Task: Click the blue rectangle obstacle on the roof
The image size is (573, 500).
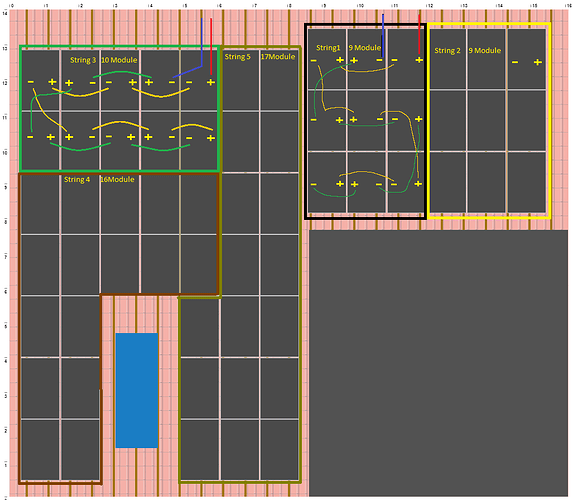Action: pos(137,390)
